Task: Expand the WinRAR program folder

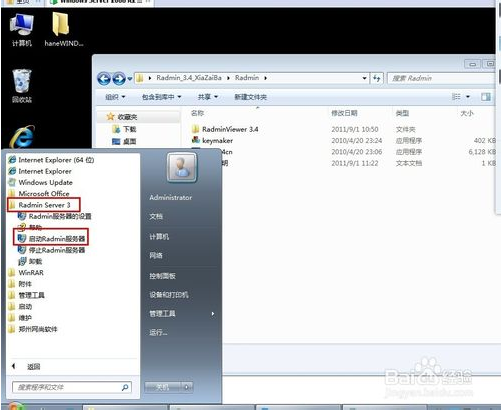Action: [26, 273]
